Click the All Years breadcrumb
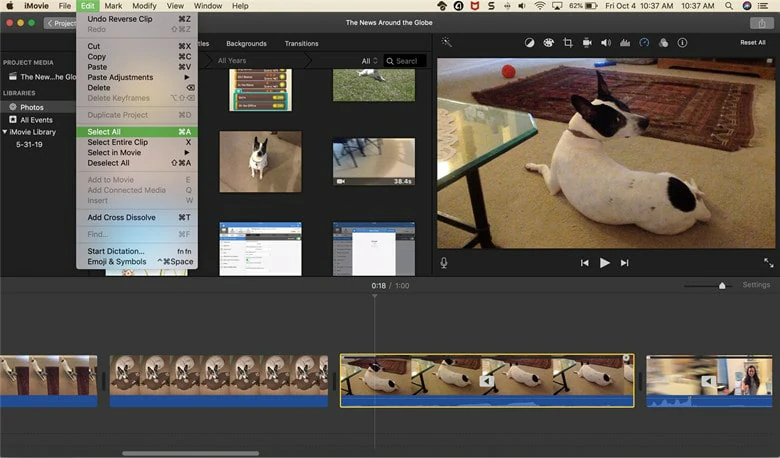This screenshot has width=780, height=458. tap(232, 61)
